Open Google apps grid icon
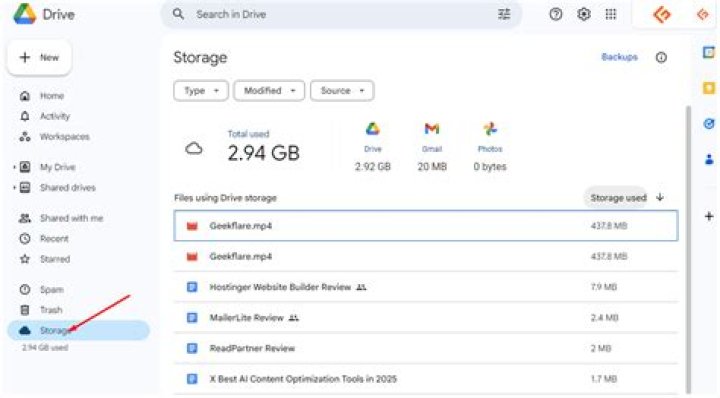Viewport: 720px width, 398px height. [611, 14]
